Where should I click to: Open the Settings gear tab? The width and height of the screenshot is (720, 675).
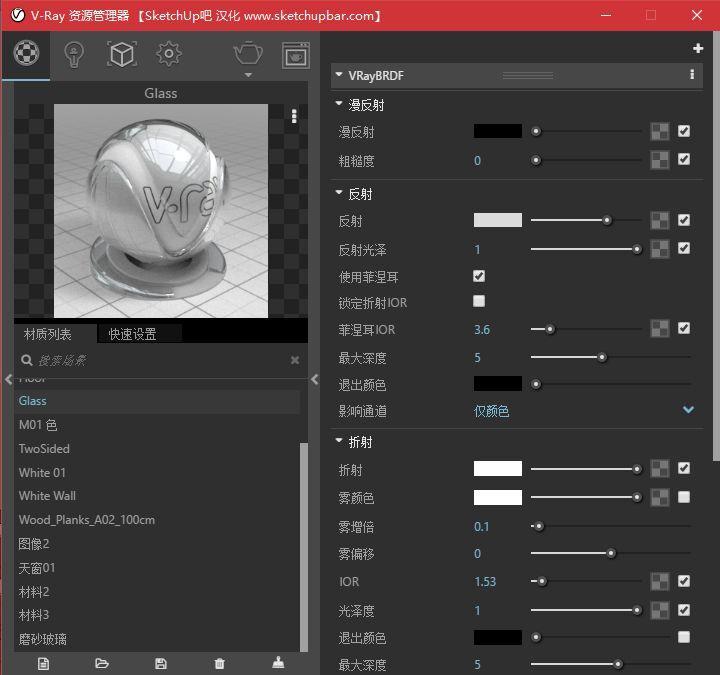click(x=169, y=54)
